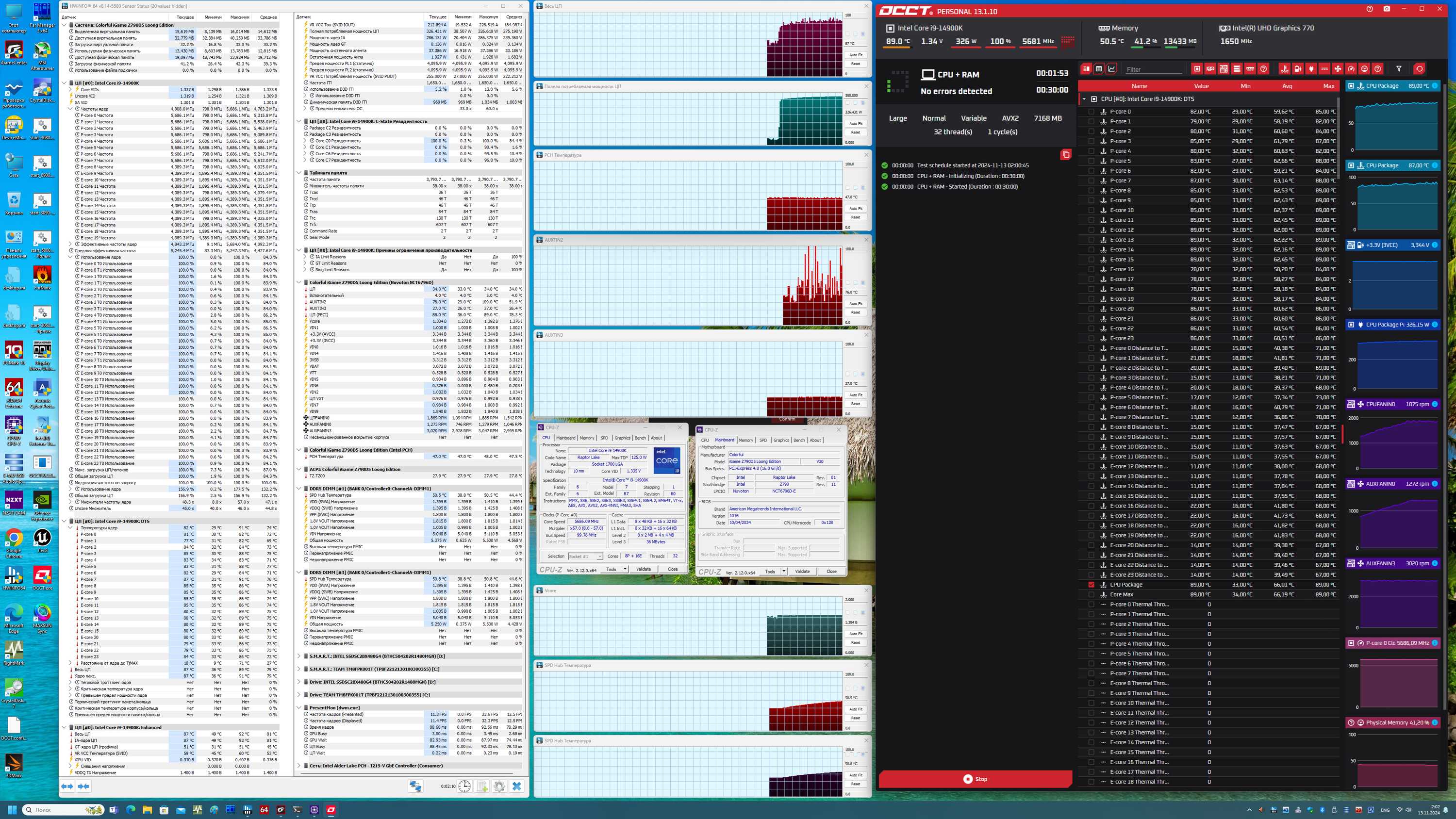The width and height of the screenshot is (1456, 819).
Task: Collapse the CPU [#0] Intel Core i9-14900K DTS group
Action: point(1084,99)
